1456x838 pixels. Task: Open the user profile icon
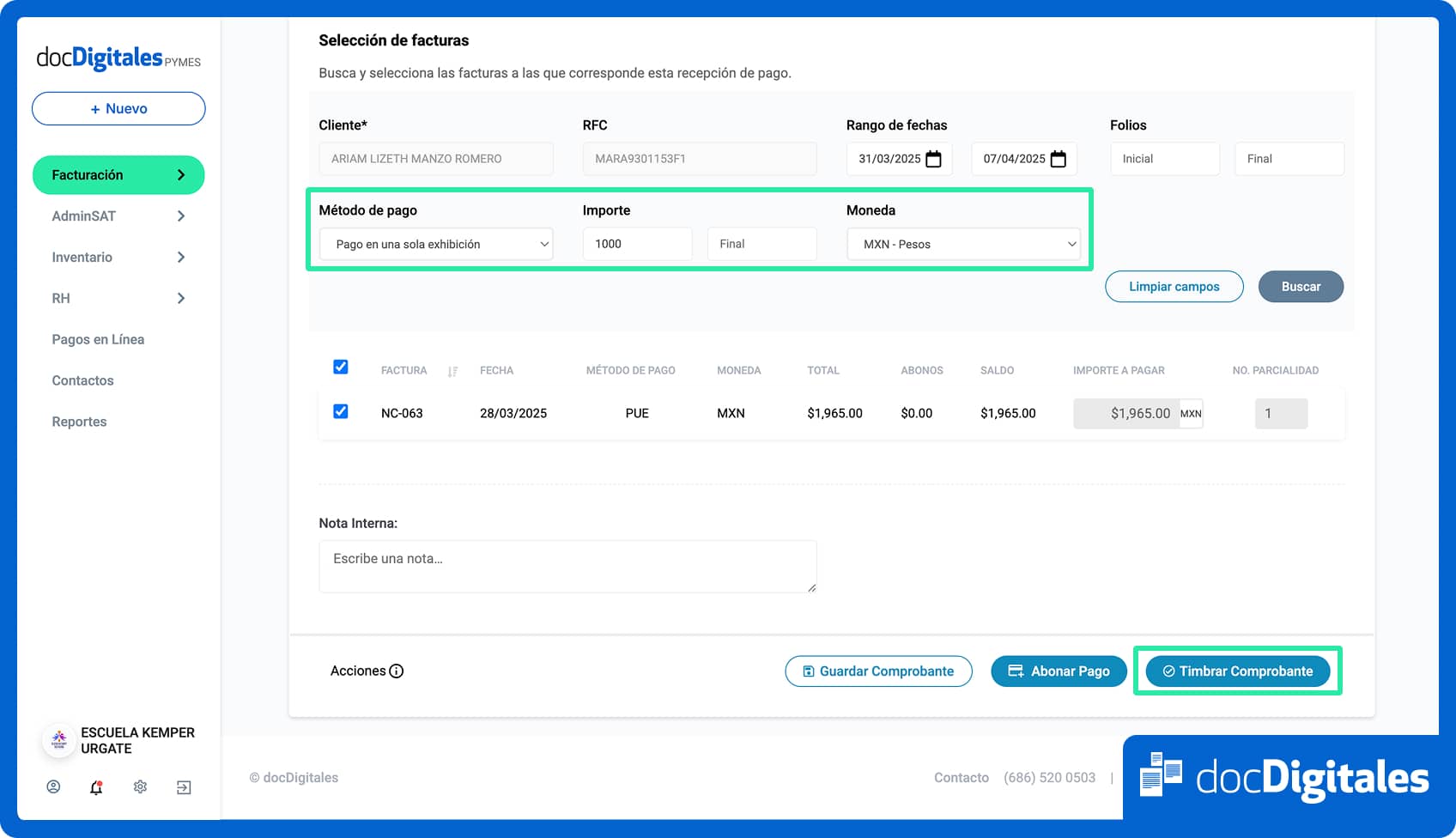[53, 786]
